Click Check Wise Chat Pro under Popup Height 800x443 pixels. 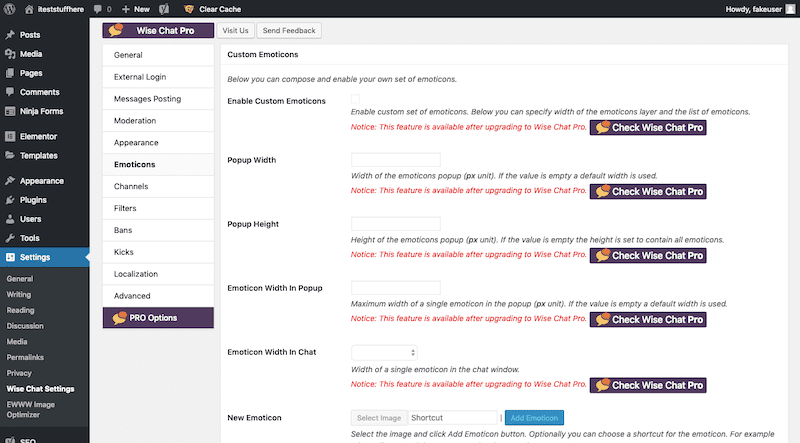tap(648, 256)
